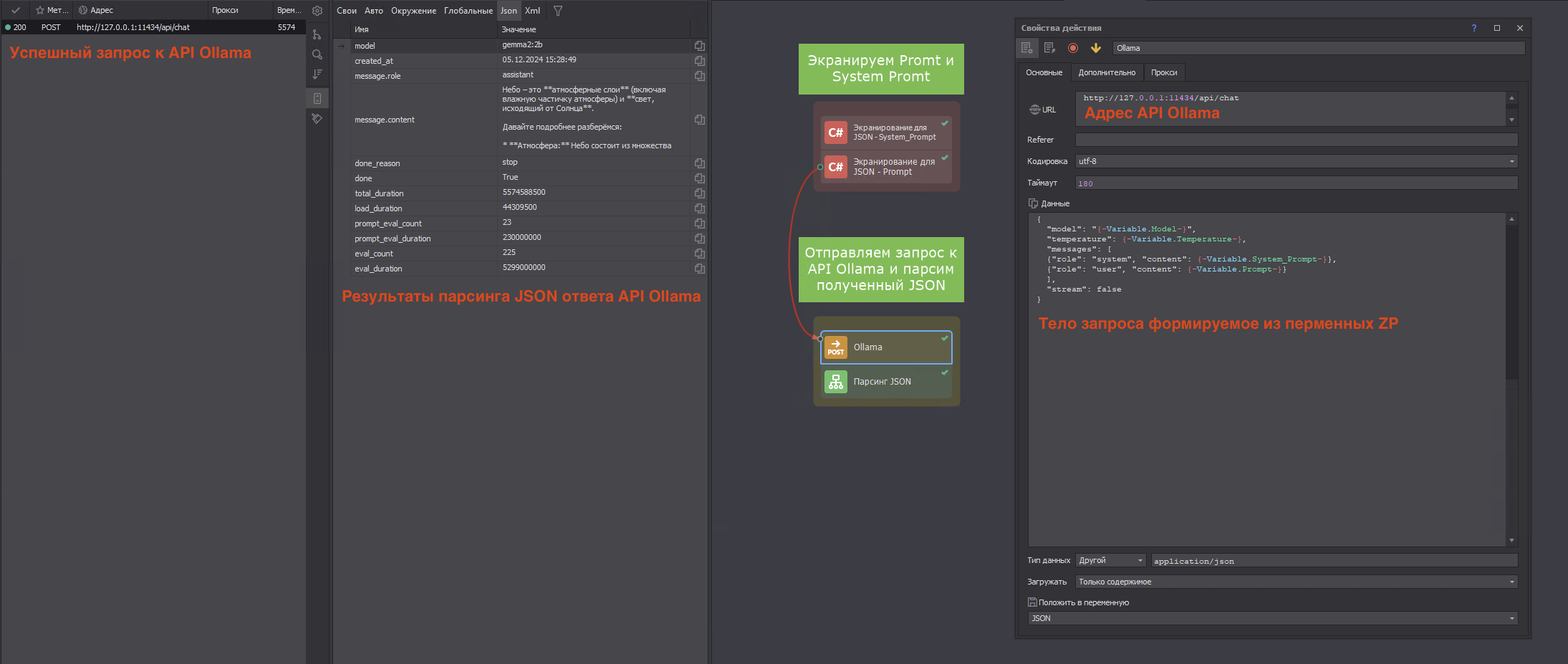Click the empty Referer field
Viewport: 1568px width, 664px height.
tap(1297, 140)
